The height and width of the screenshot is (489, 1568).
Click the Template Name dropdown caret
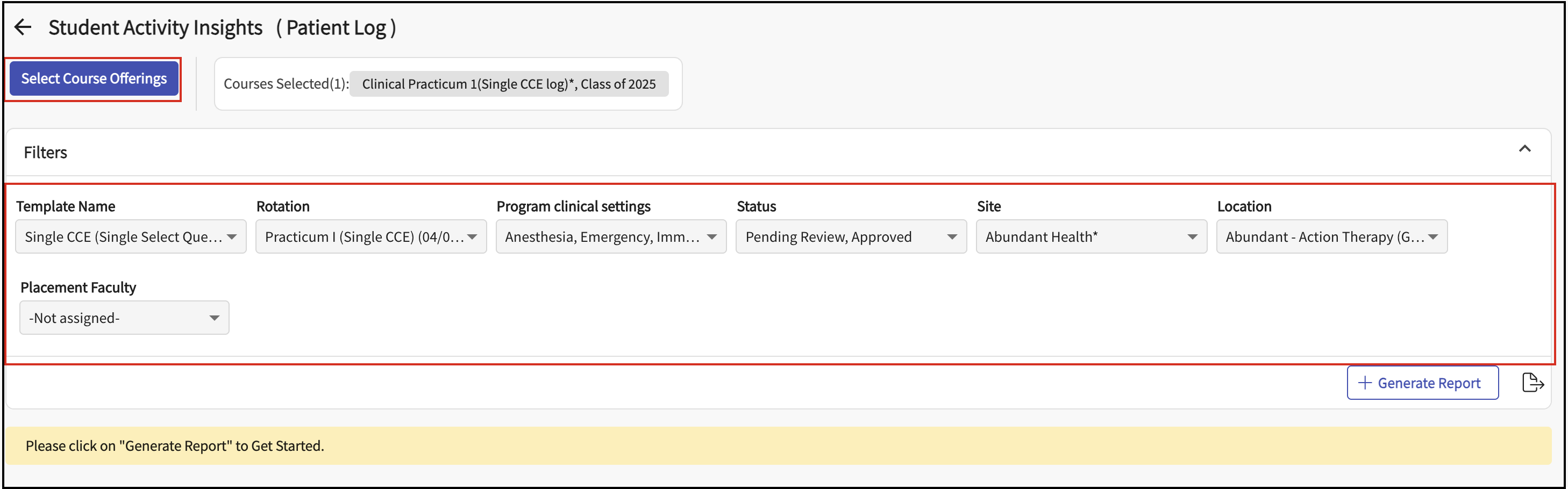pos(232,237)
